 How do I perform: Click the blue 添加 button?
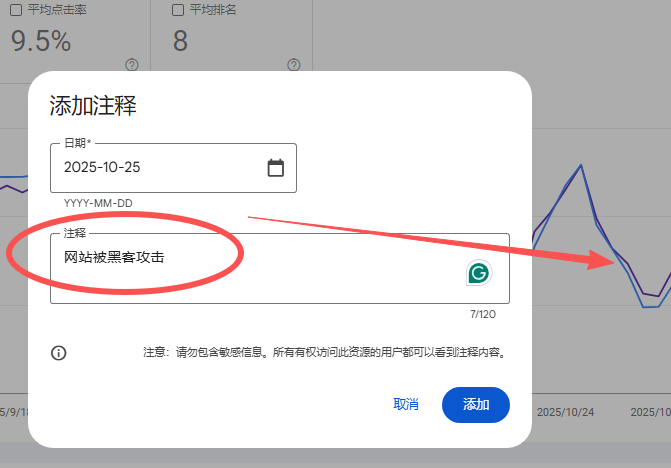pyautogui.click(x=476, y=405)
